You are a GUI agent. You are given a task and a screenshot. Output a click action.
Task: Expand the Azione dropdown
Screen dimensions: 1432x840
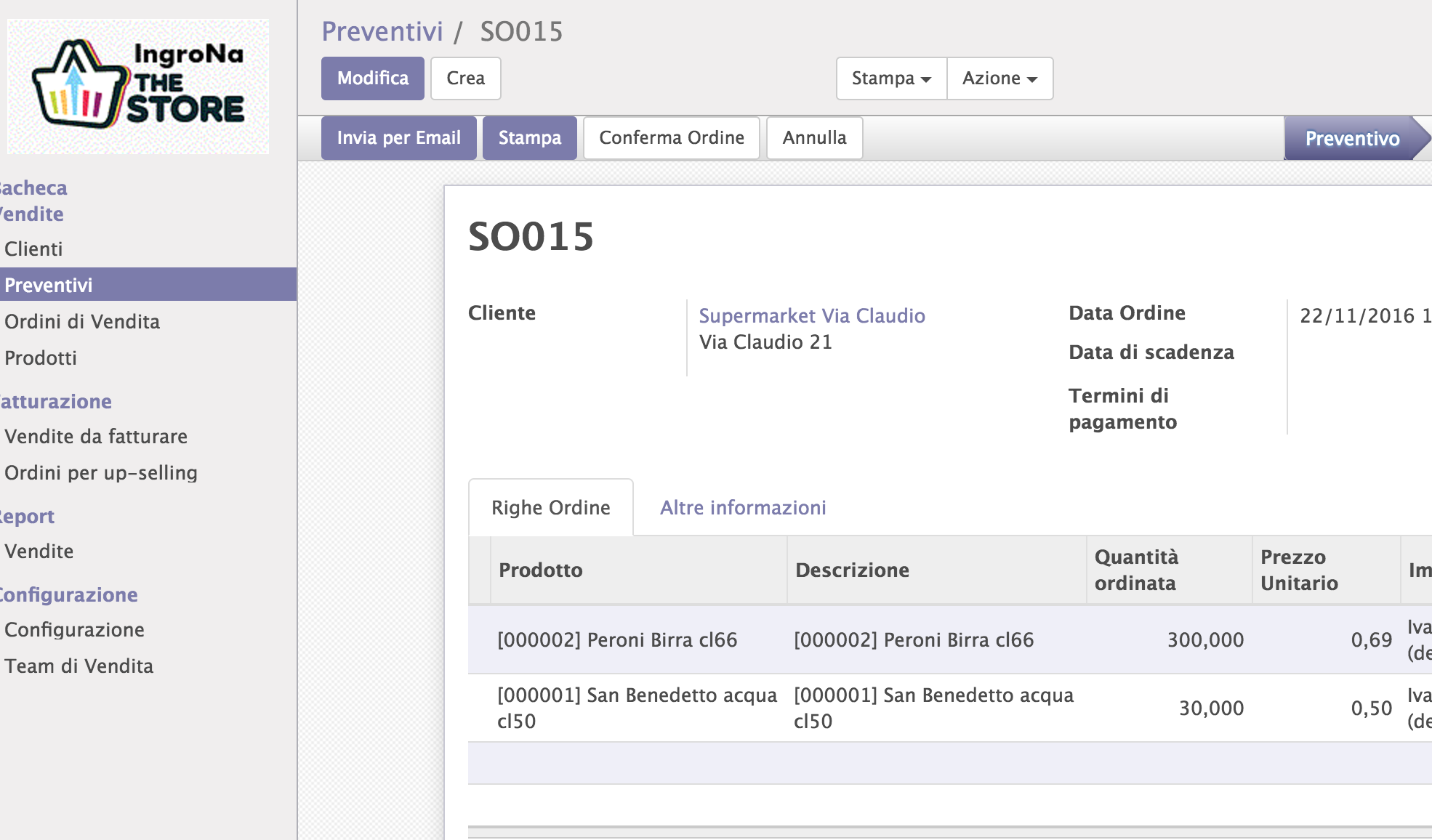click(x=999, y=78)
